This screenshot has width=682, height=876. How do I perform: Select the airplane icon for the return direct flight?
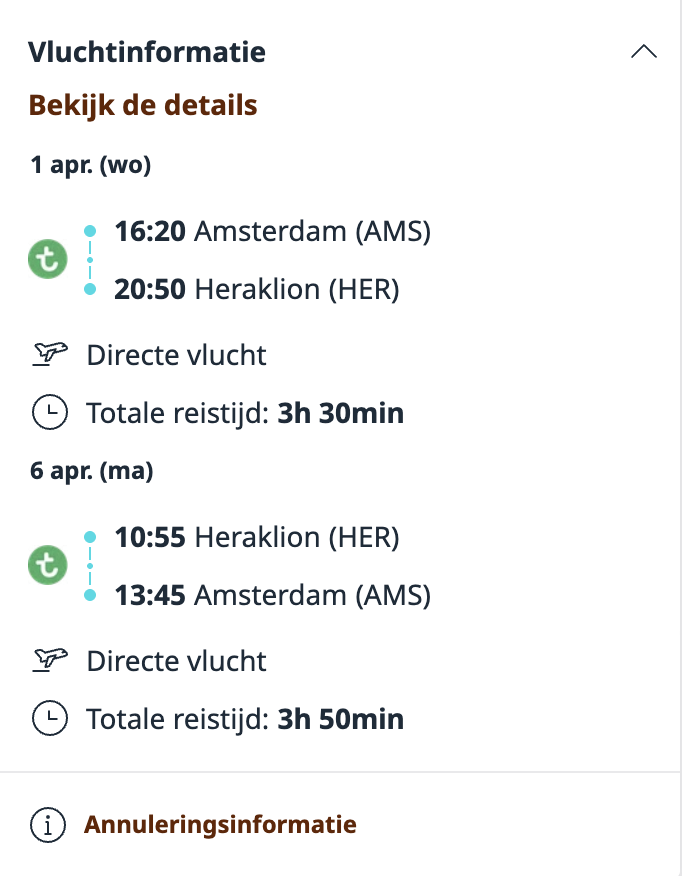(48, 660)
